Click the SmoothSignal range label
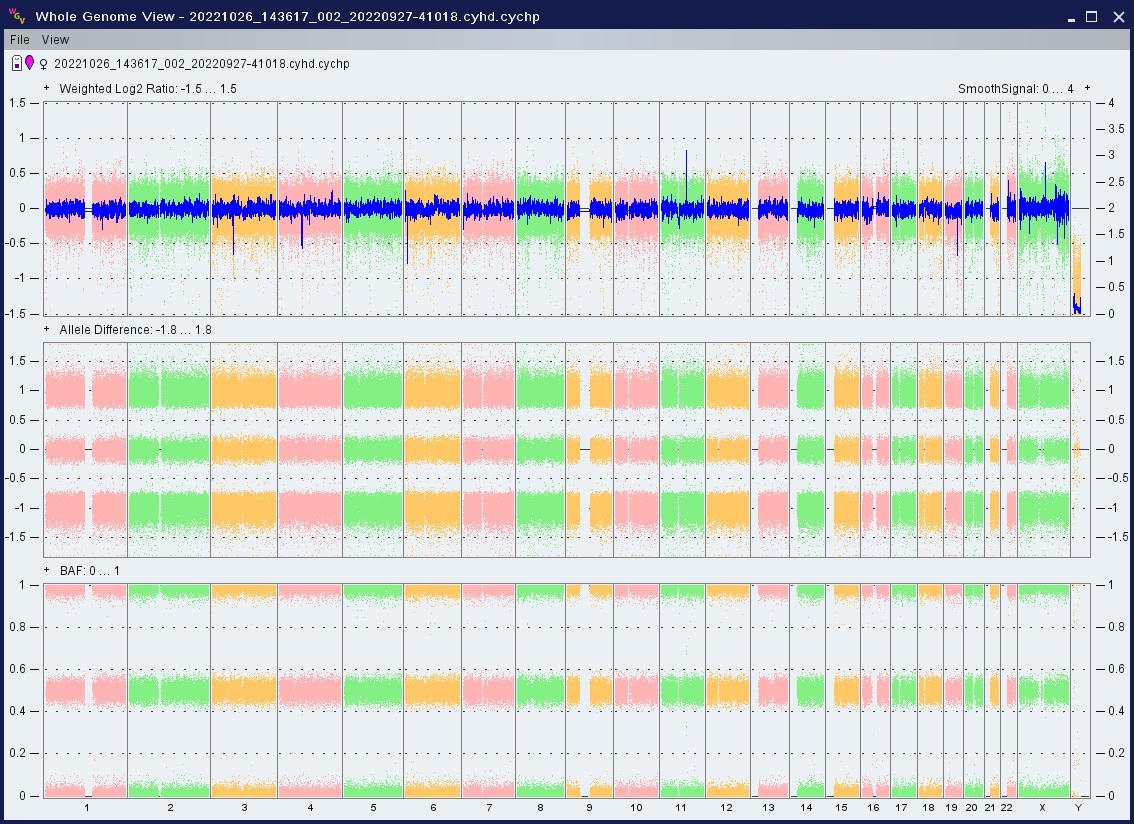This screenshot has height=824, width=1134. [1015, 89]
